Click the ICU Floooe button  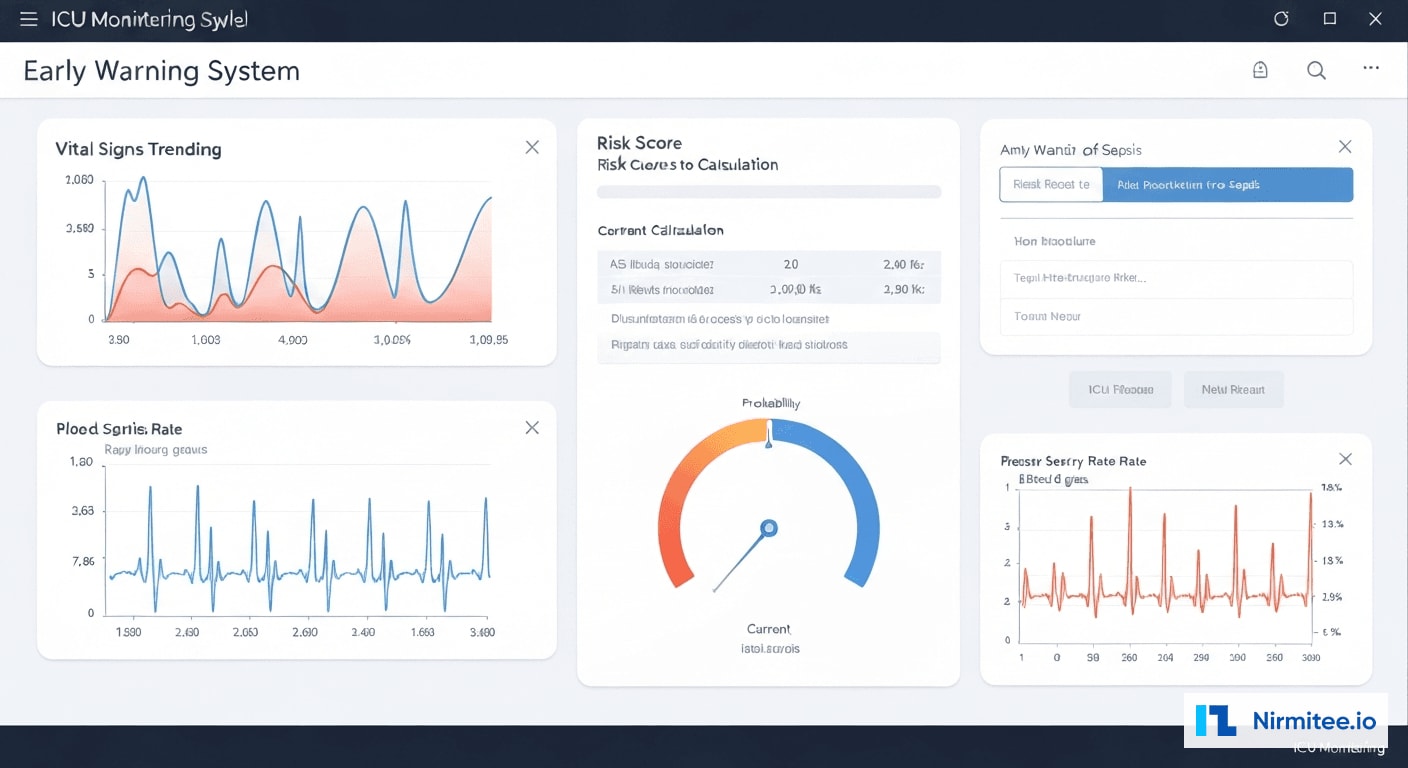pyautogui.click(x=1120, y=389)
